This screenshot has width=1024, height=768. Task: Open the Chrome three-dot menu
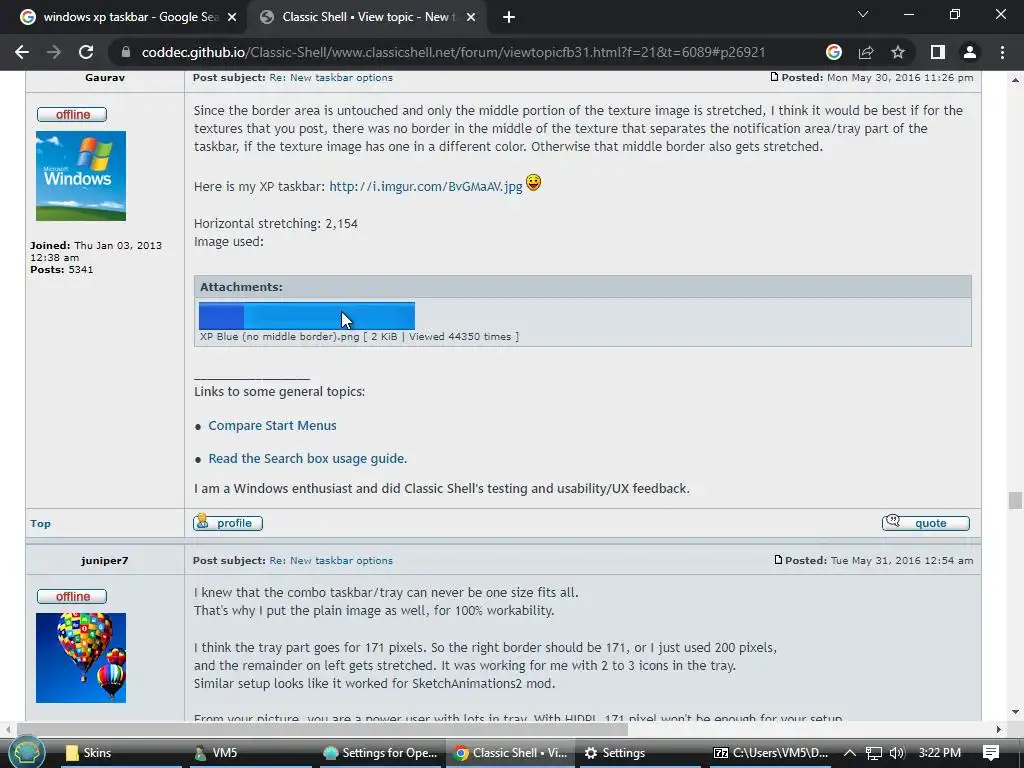pyautogui.click(x=1002, y=52)
